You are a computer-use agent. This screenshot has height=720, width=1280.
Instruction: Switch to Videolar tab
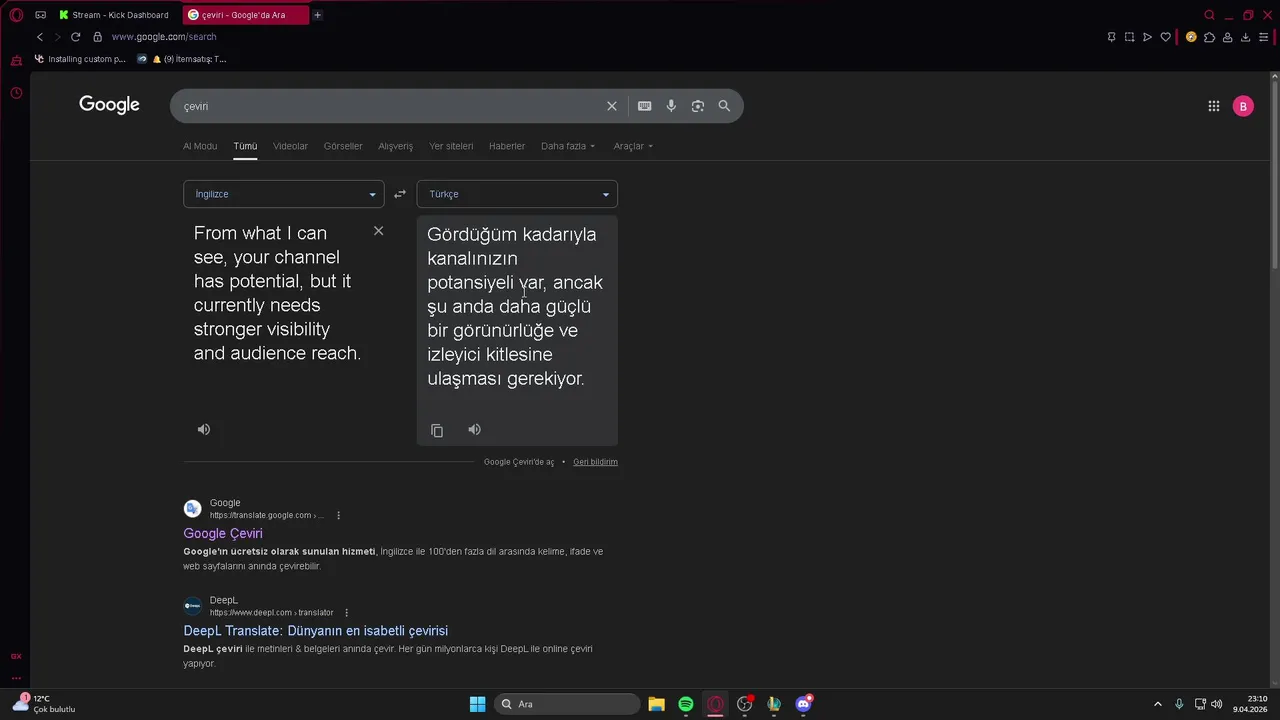[291, 146]
